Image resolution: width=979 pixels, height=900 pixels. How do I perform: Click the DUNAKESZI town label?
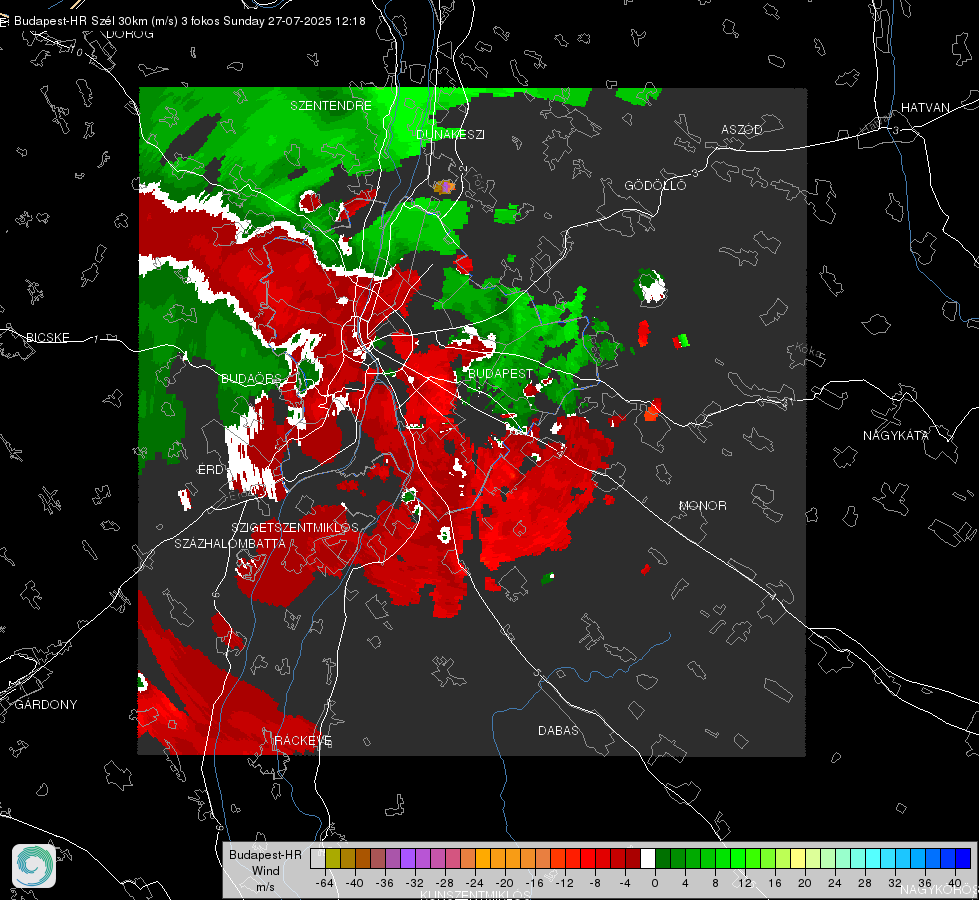coord(450,134)
